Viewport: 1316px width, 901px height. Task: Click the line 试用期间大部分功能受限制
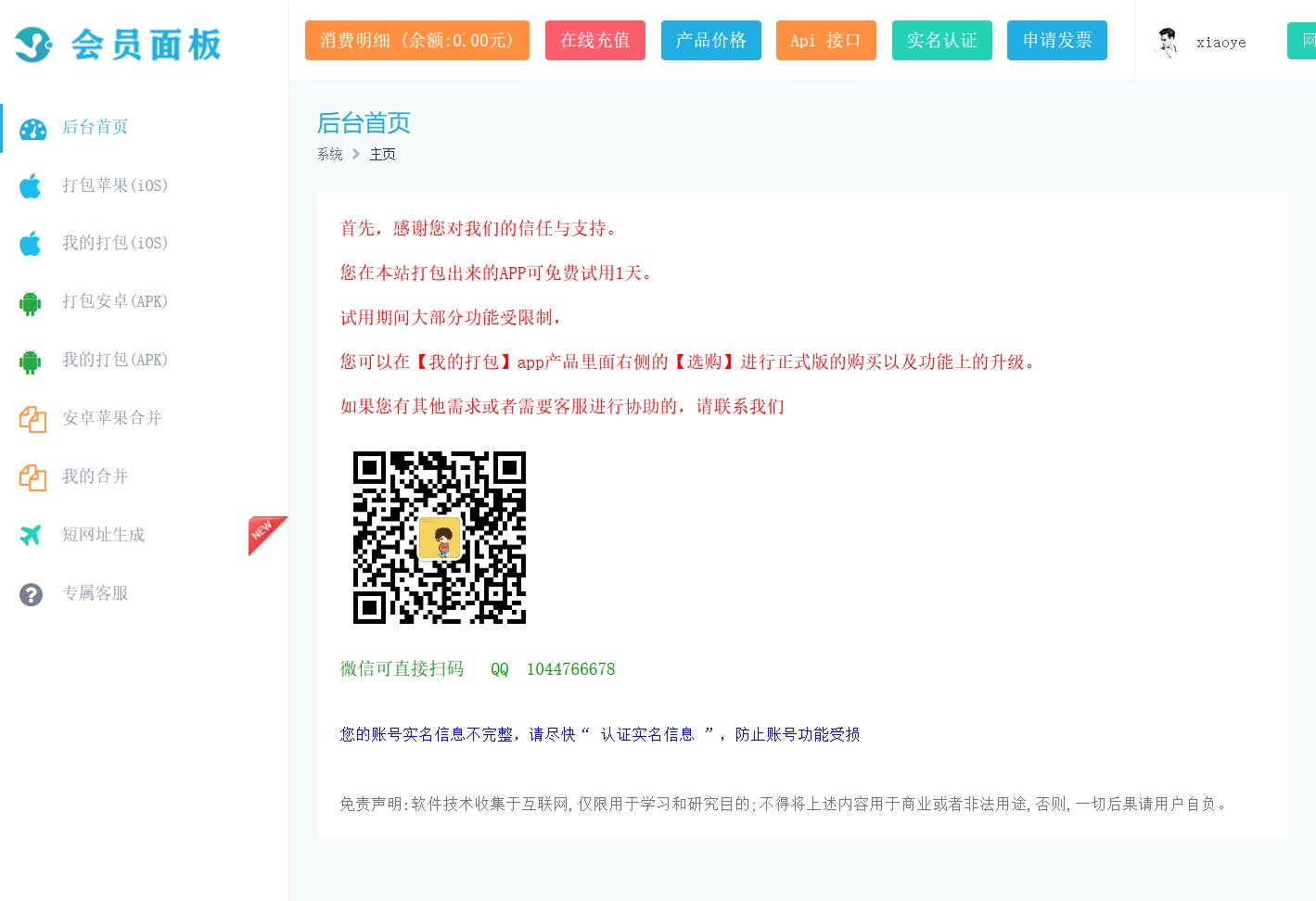pos(452,317)
